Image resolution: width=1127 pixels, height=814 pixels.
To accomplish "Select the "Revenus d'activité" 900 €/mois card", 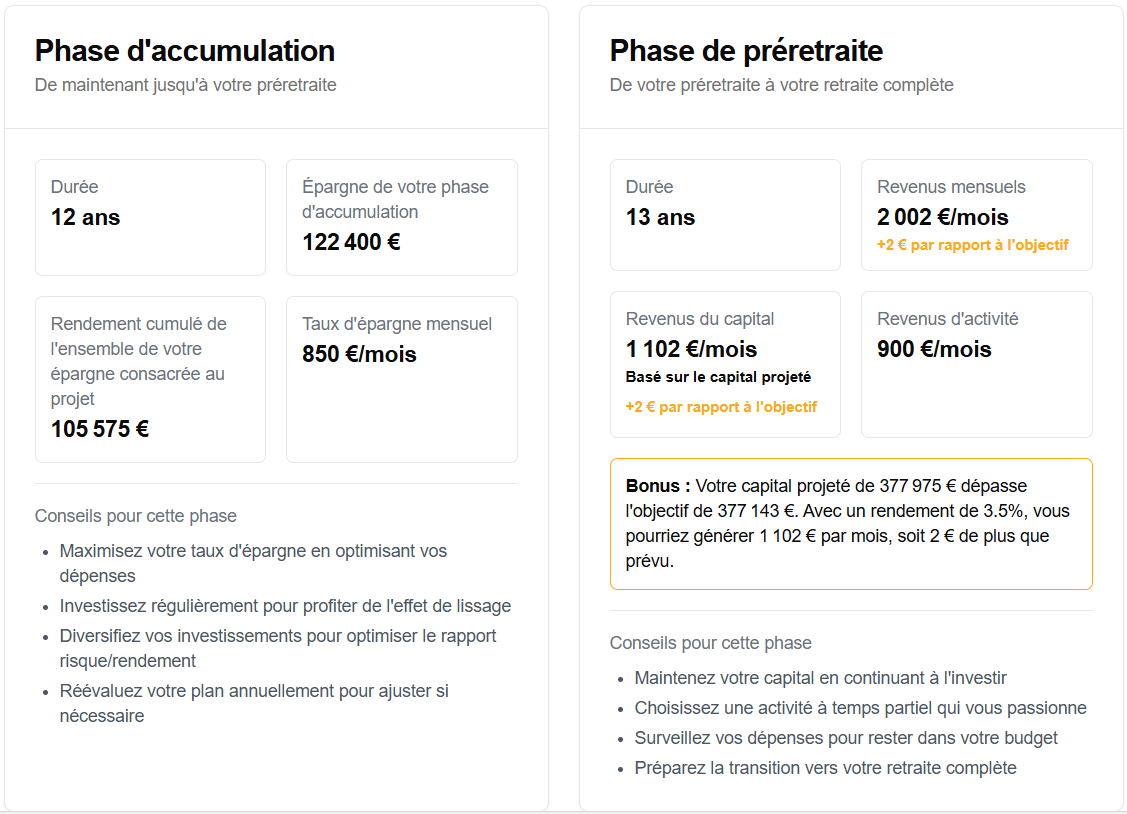I will point(976,364).
